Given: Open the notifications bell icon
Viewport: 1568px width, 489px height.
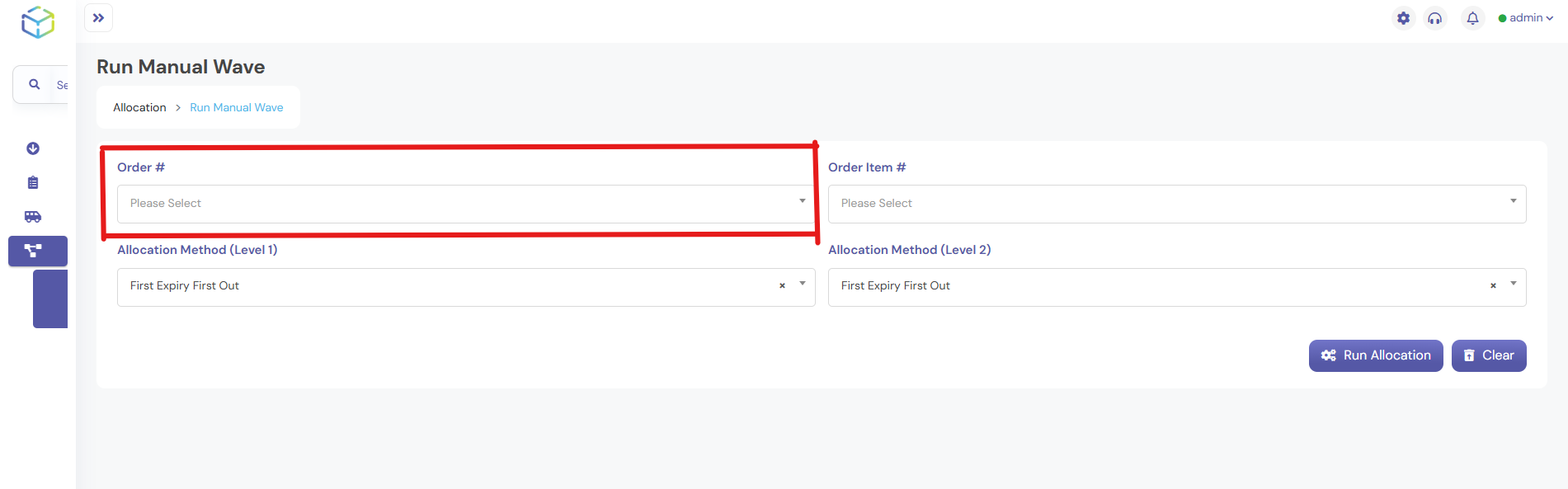Looking at the screenshot, I should pyautogui.click(x=1472, y=17).
